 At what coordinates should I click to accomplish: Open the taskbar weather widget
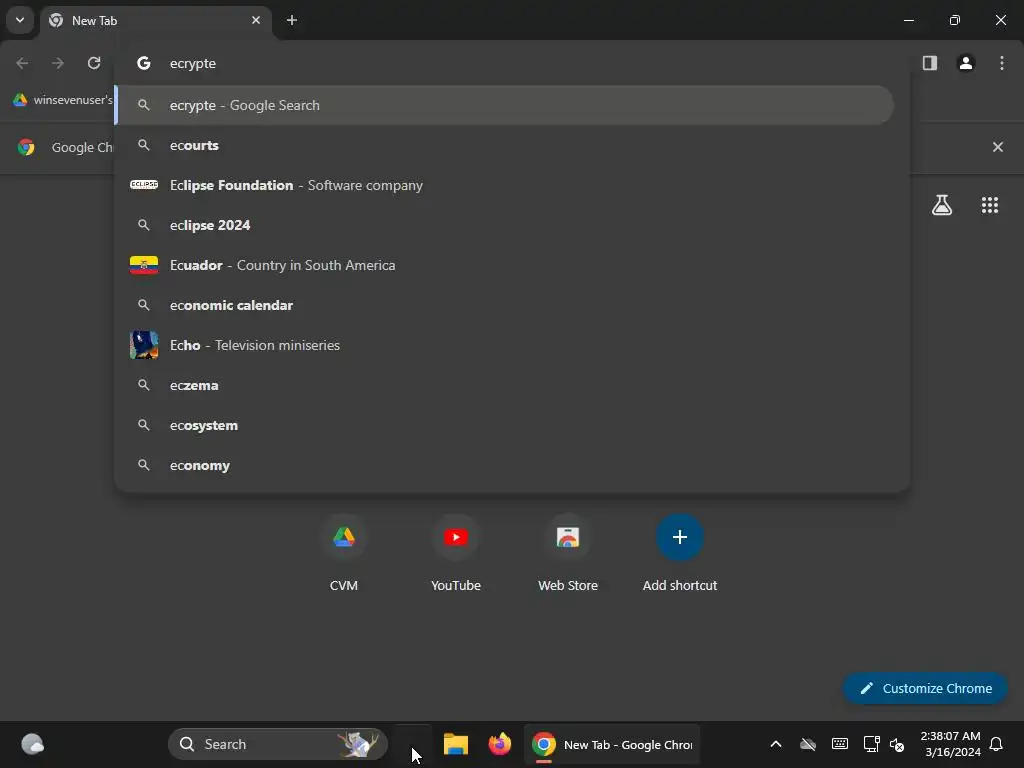coord(33,744)
